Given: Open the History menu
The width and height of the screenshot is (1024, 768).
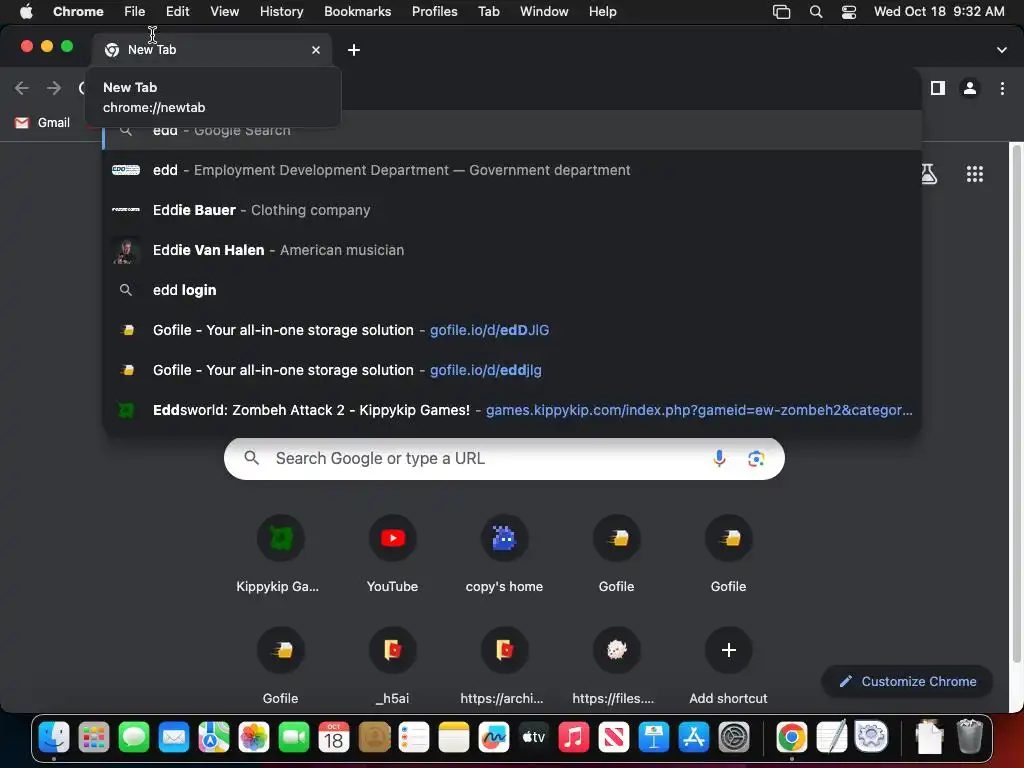Looking at the screenshot, I should 281,12.
